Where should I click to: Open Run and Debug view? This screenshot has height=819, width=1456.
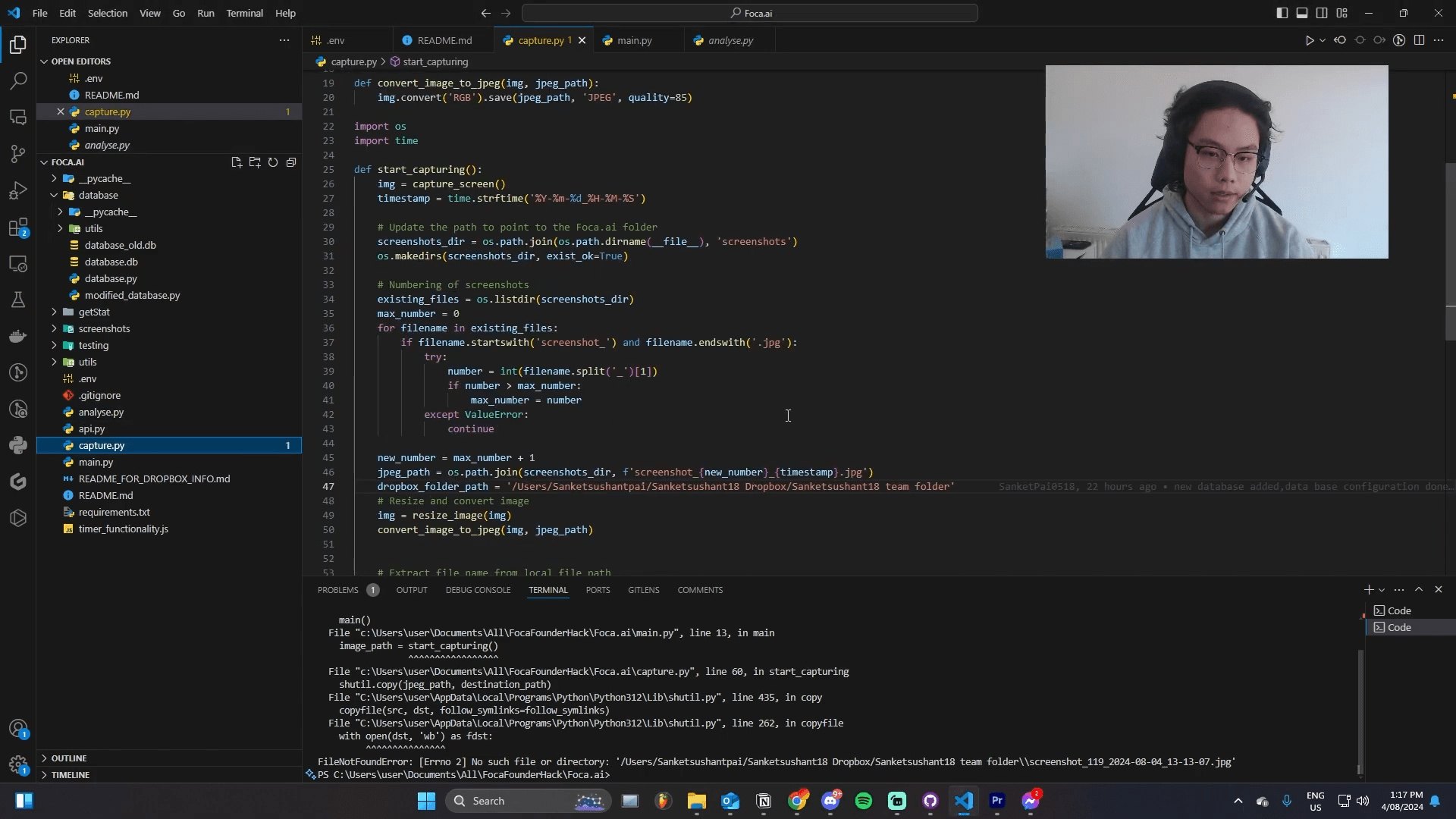click(18, 190)
